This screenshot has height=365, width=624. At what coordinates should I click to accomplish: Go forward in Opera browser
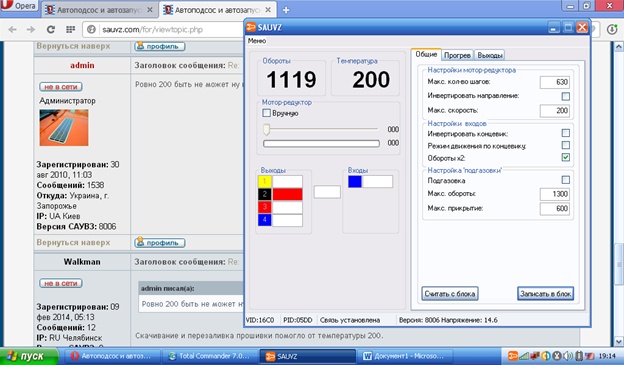click(30, 29)
